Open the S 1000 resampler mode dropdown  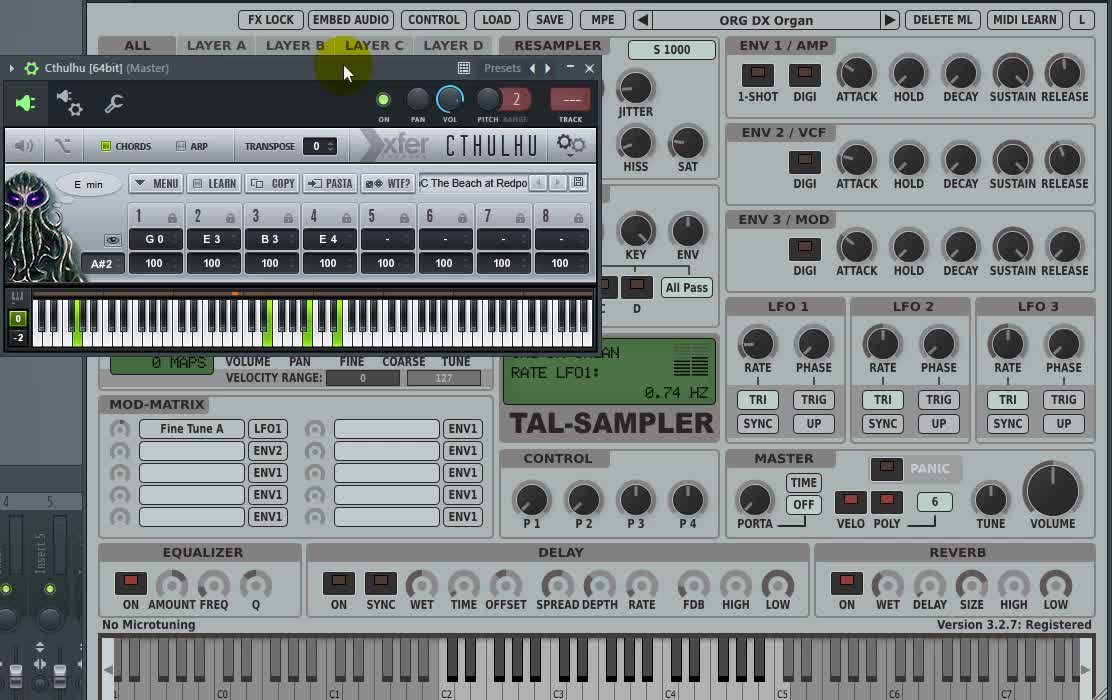coord(672,50)
